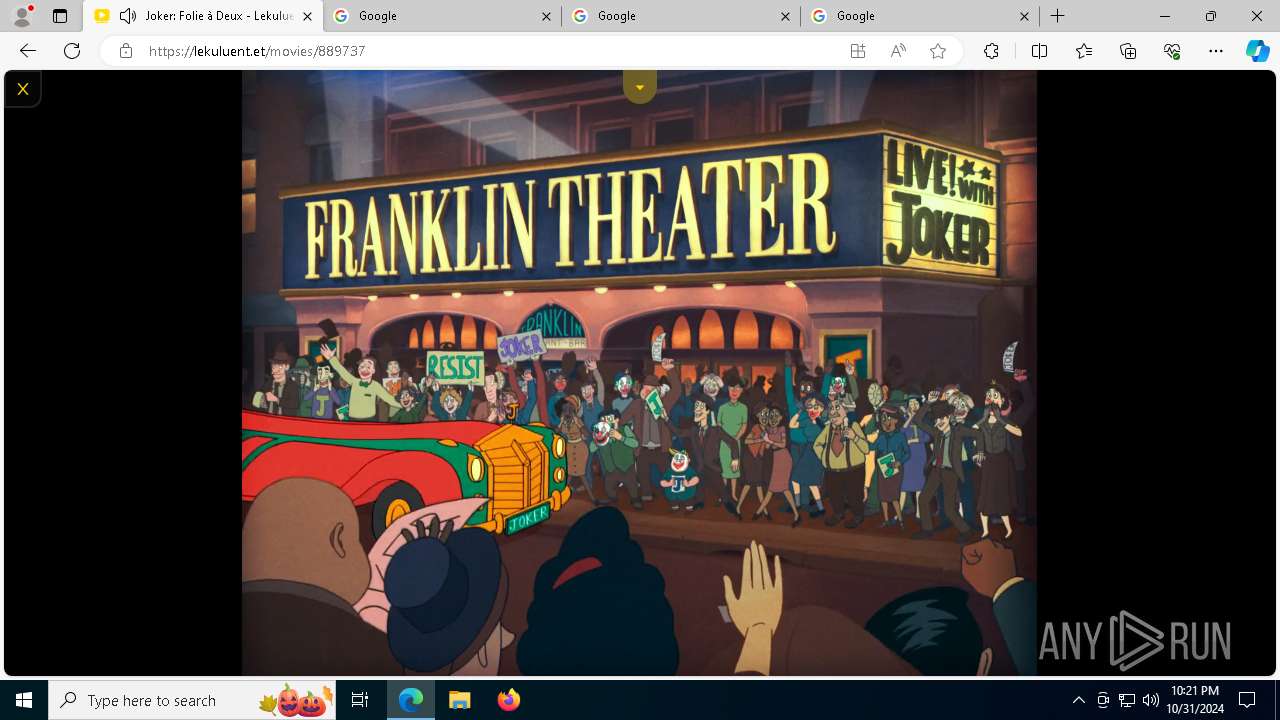Open the browser profile icon
The height and width of the screenshot is (720, 1280).
(21, 16)
